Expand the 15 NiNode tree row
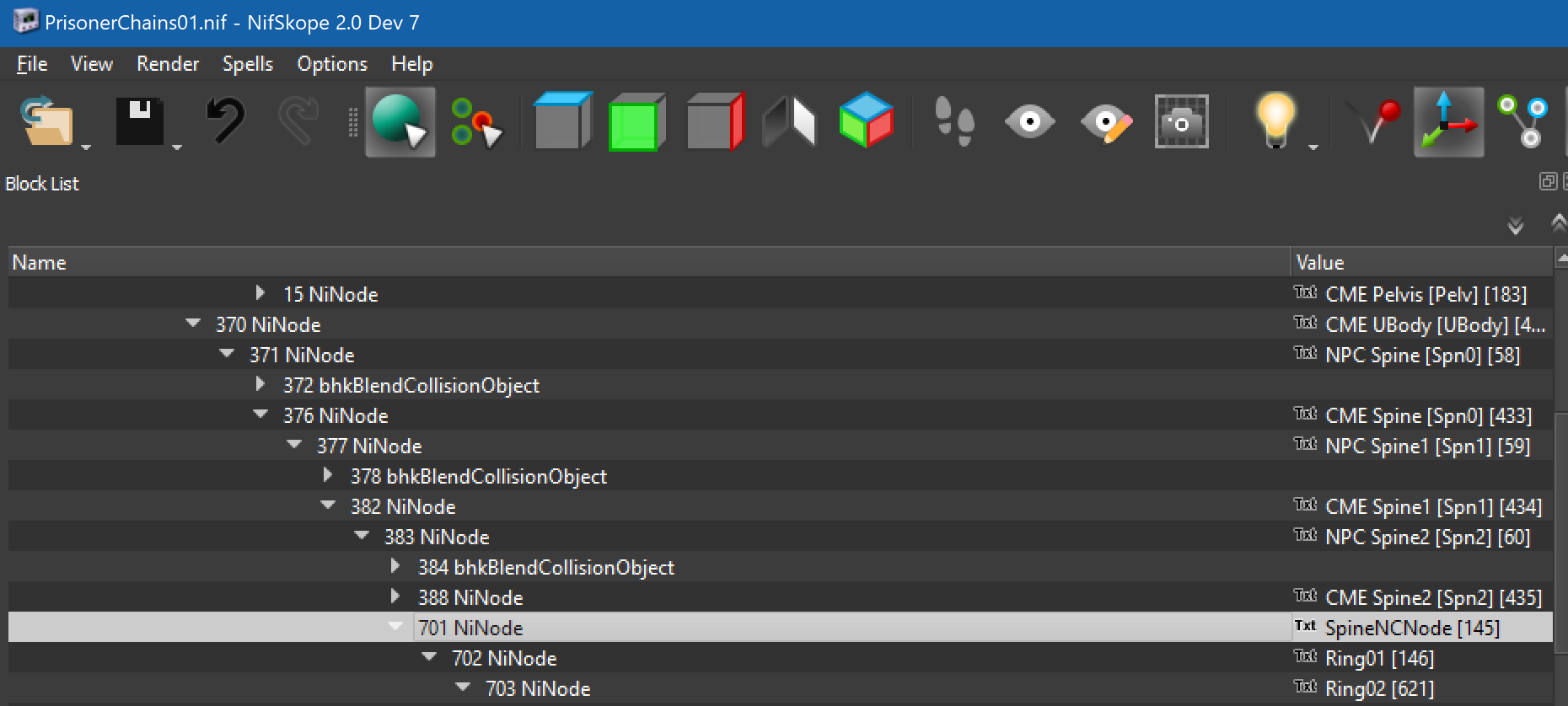1568x706 pixels. pos(260,292)
